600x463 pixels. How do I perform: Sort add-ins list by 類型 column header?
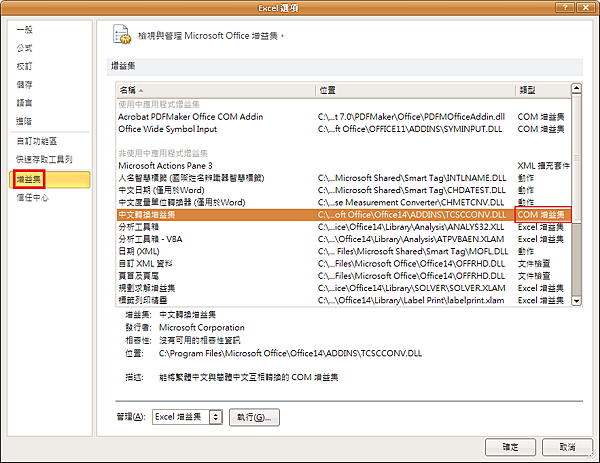tap(543, 90)
